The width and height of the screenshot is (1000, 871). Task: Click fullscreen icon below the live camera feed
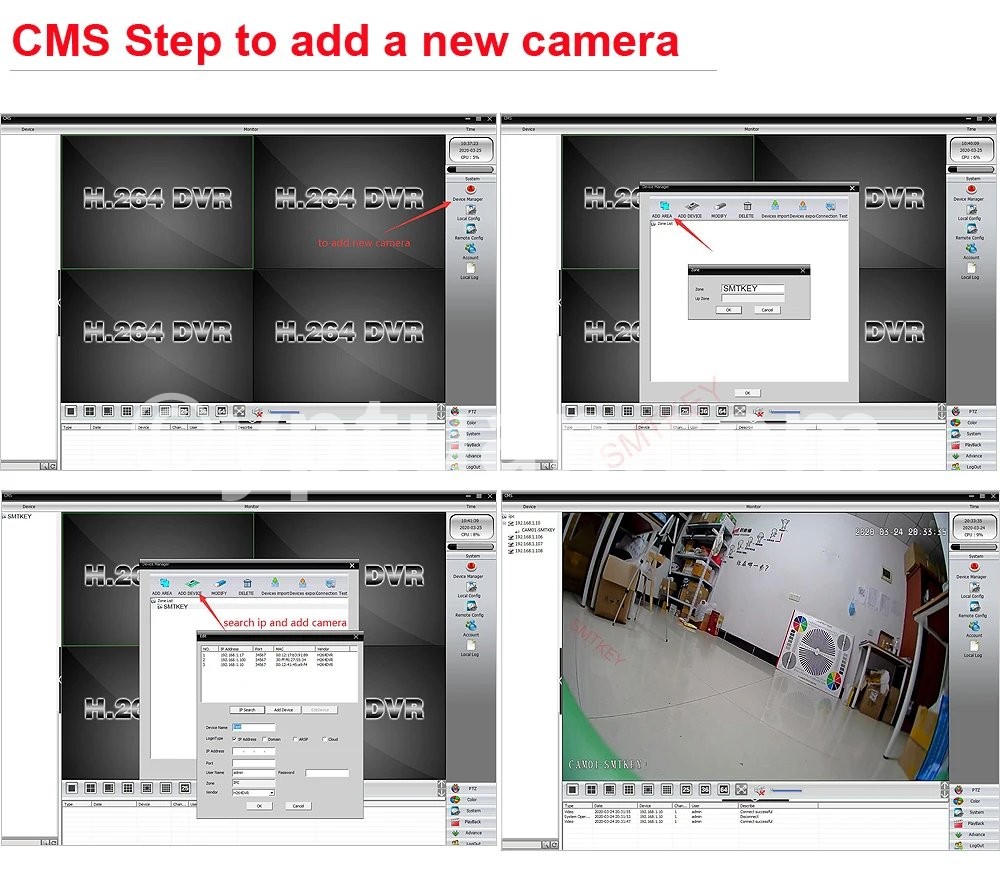pos(740,789)
